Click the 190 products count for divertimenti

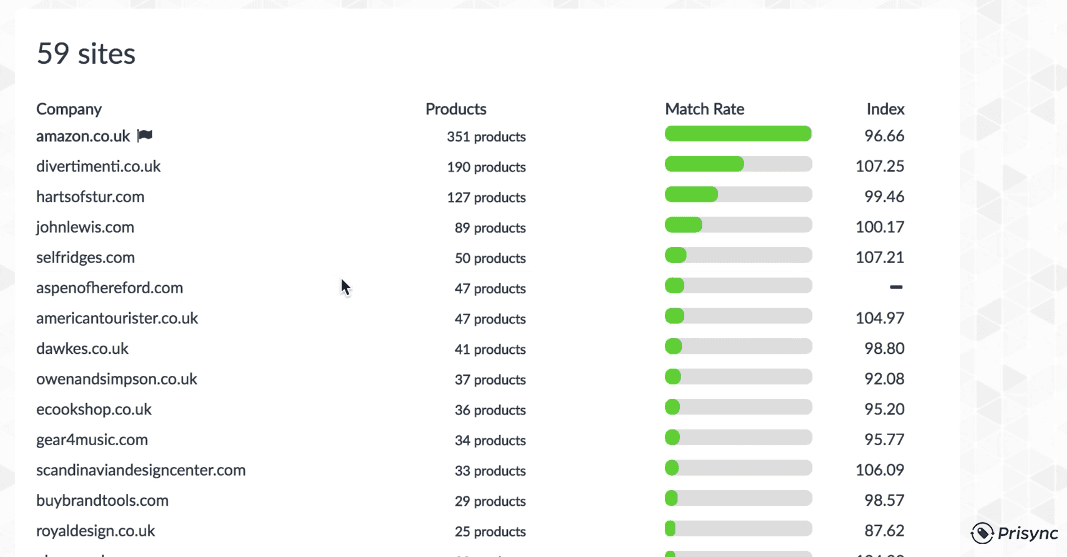pyautogui.click(x=486, y=167)
